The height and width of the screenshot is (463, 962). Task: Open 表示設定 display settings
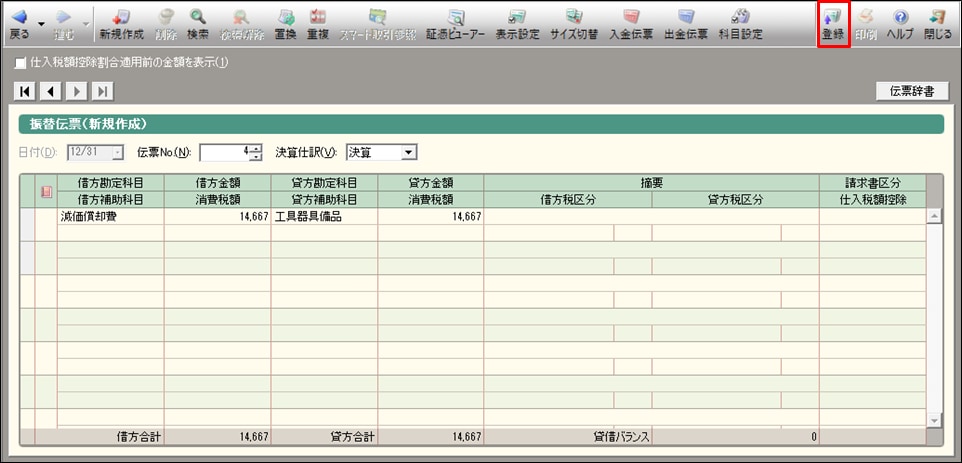(x=517, y=23)
